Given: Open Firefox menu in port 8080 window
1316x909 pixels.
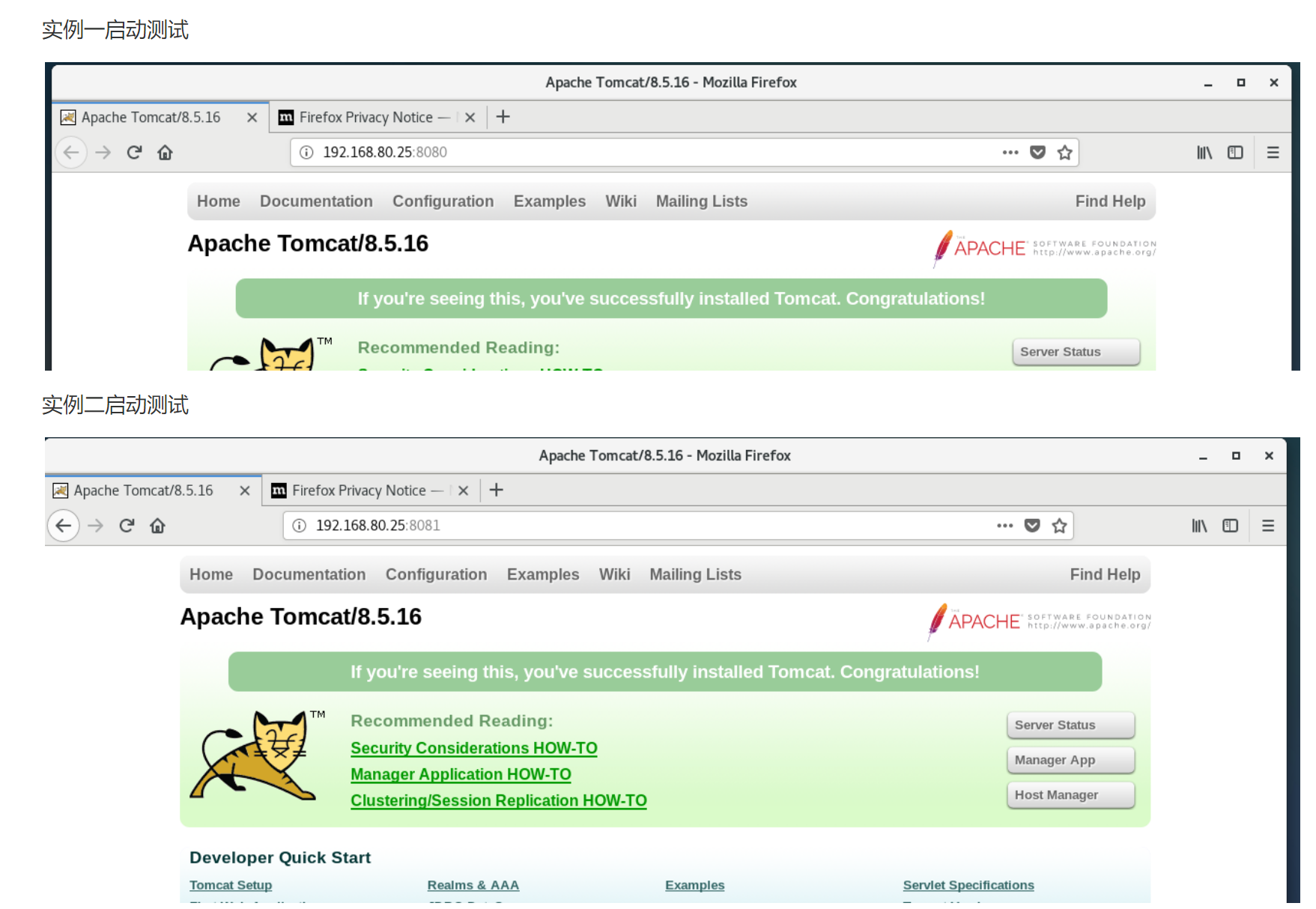Looking at the screenshot, I should tap(1273, 153).
